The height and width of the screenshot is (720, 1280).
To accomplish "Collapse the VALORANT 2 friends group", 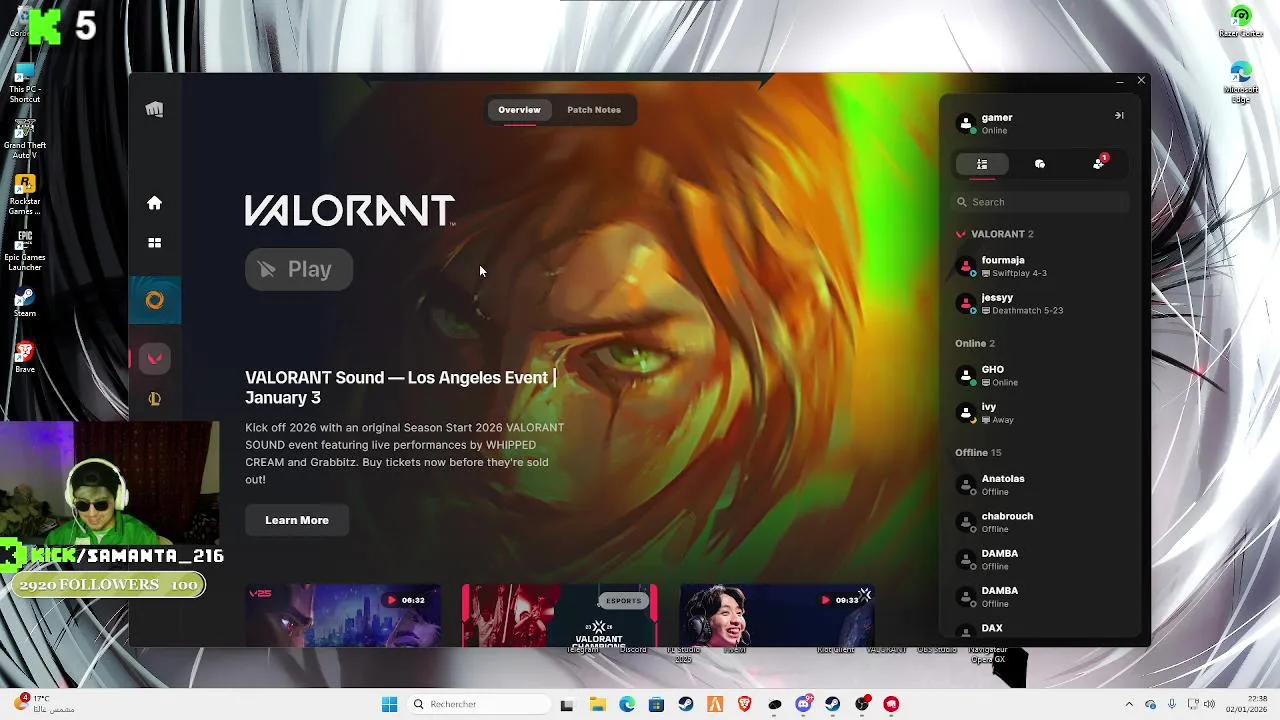I will point(994,234).
